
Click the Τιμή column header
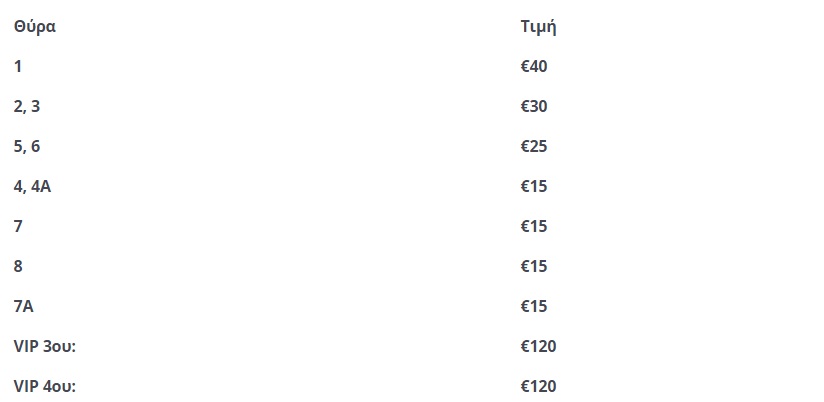(x=538, y=27)
